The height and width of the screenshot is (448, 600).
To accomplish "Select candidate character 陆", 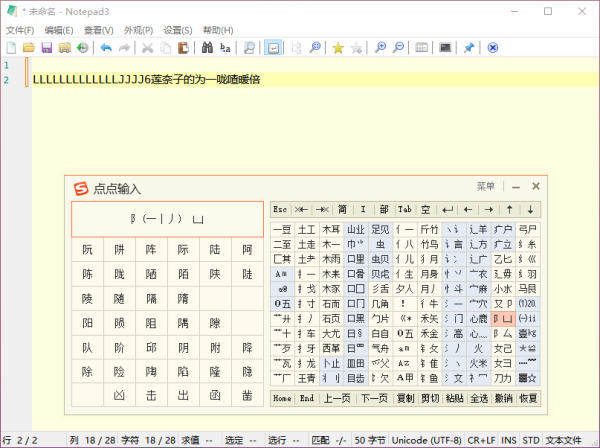I will point(215,250).
